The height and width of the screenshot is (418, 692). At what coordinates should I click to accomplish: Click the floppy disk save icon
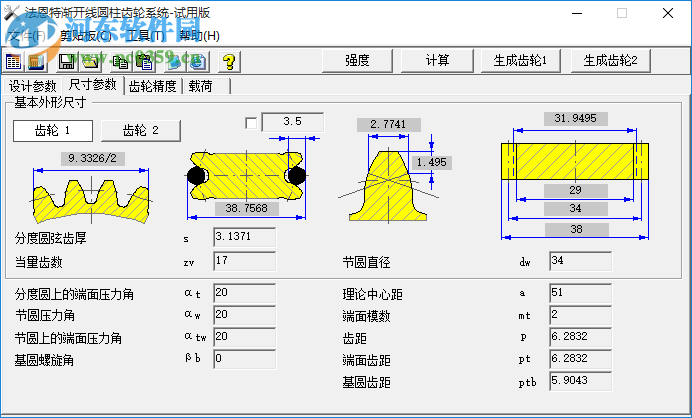click(x=67, y=61)
